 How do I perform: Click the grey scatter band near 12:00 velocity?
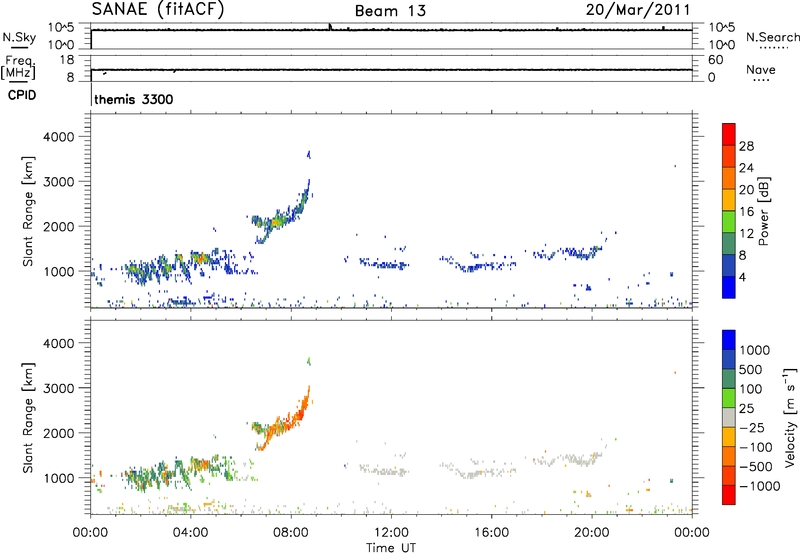(384, 470)
